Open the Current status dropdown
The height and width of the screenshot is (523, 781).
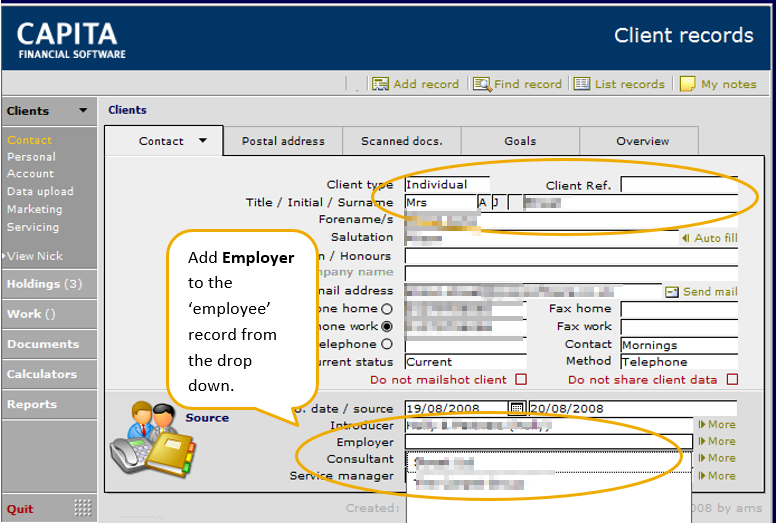tap(466, 362)
